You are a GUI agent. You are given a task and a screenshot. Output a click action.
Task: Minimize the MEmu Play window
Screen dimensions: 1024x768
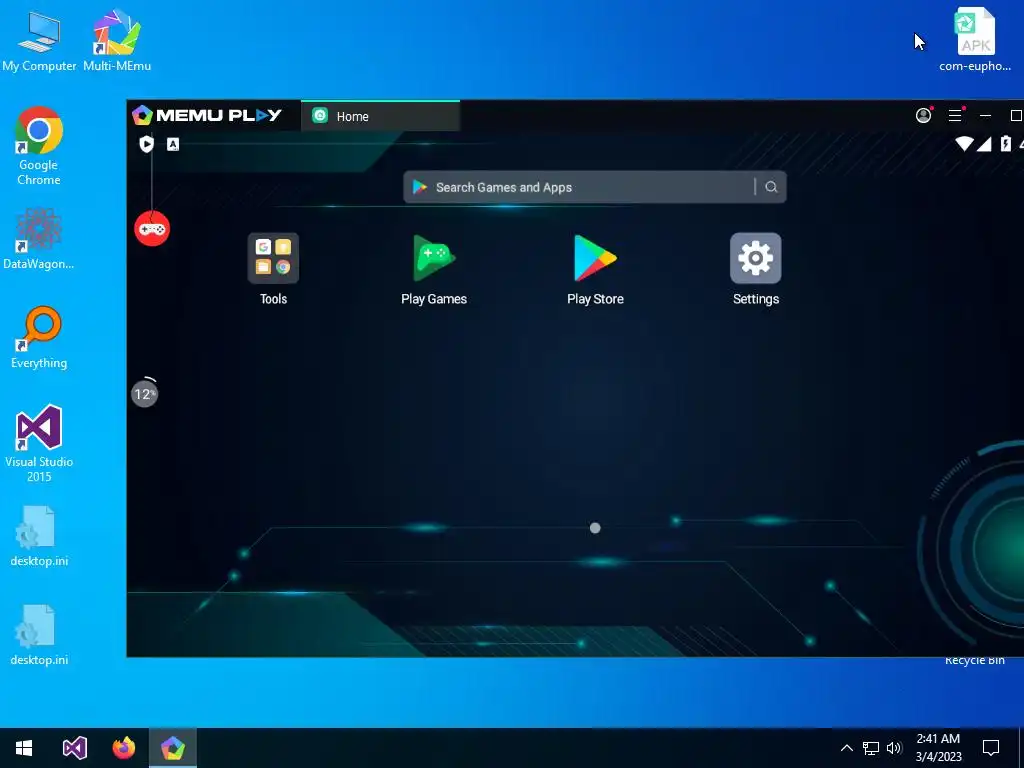pyautogui.click(x=985, y=116)
